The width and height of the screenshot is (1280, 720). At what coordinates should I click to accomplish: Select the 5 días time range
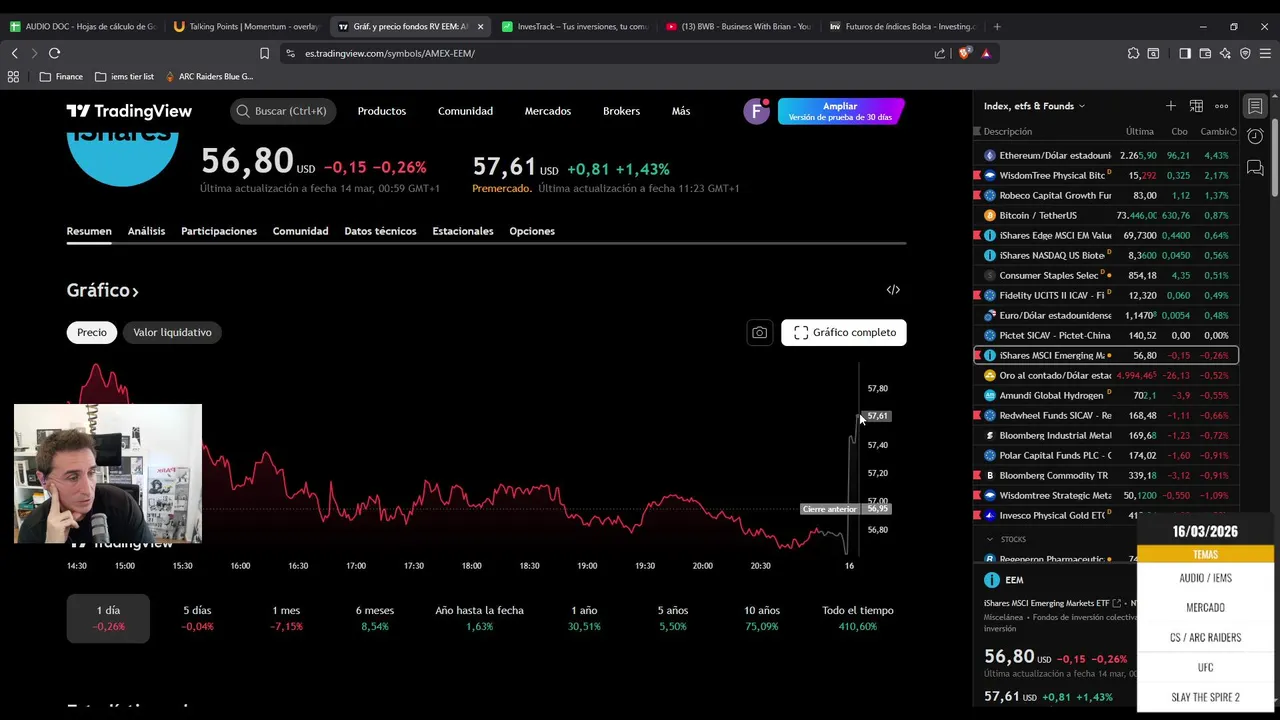(x=197, y=618)
